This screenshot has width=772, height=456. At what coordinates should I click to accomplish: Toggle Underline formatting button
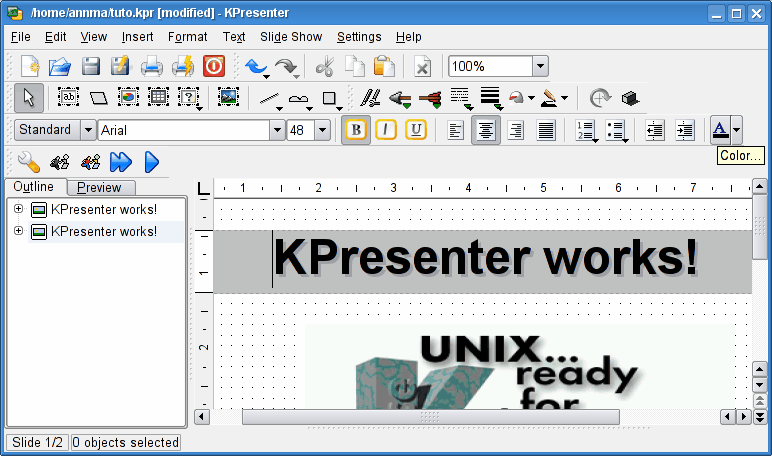[x=416, y=130]
